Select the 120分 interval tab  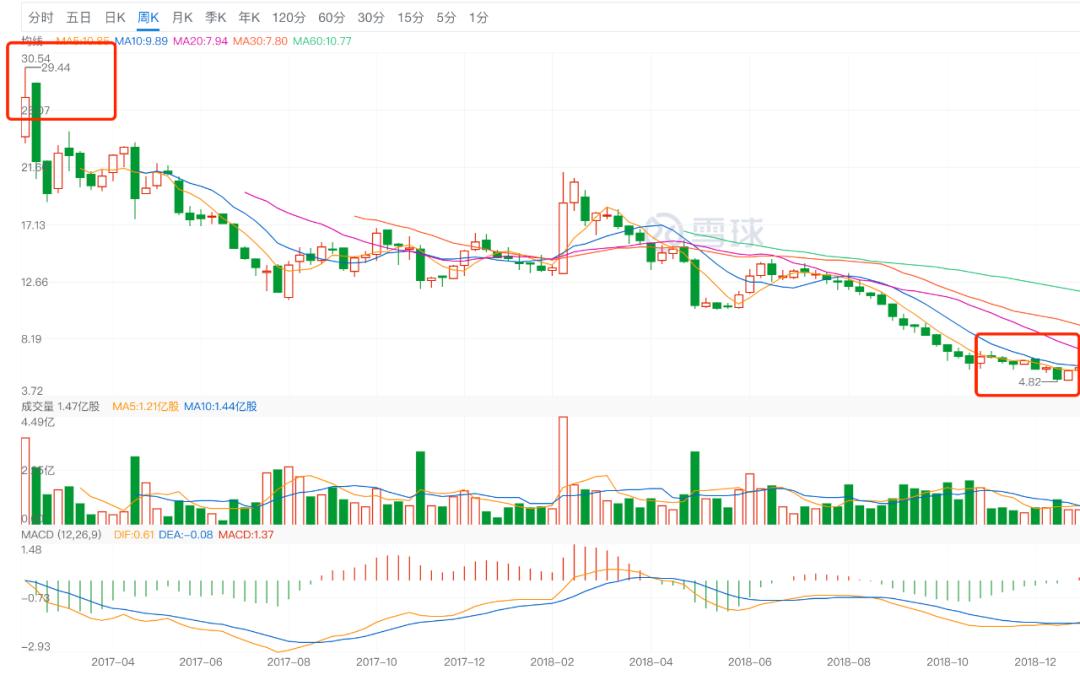[x=288, y=18]
